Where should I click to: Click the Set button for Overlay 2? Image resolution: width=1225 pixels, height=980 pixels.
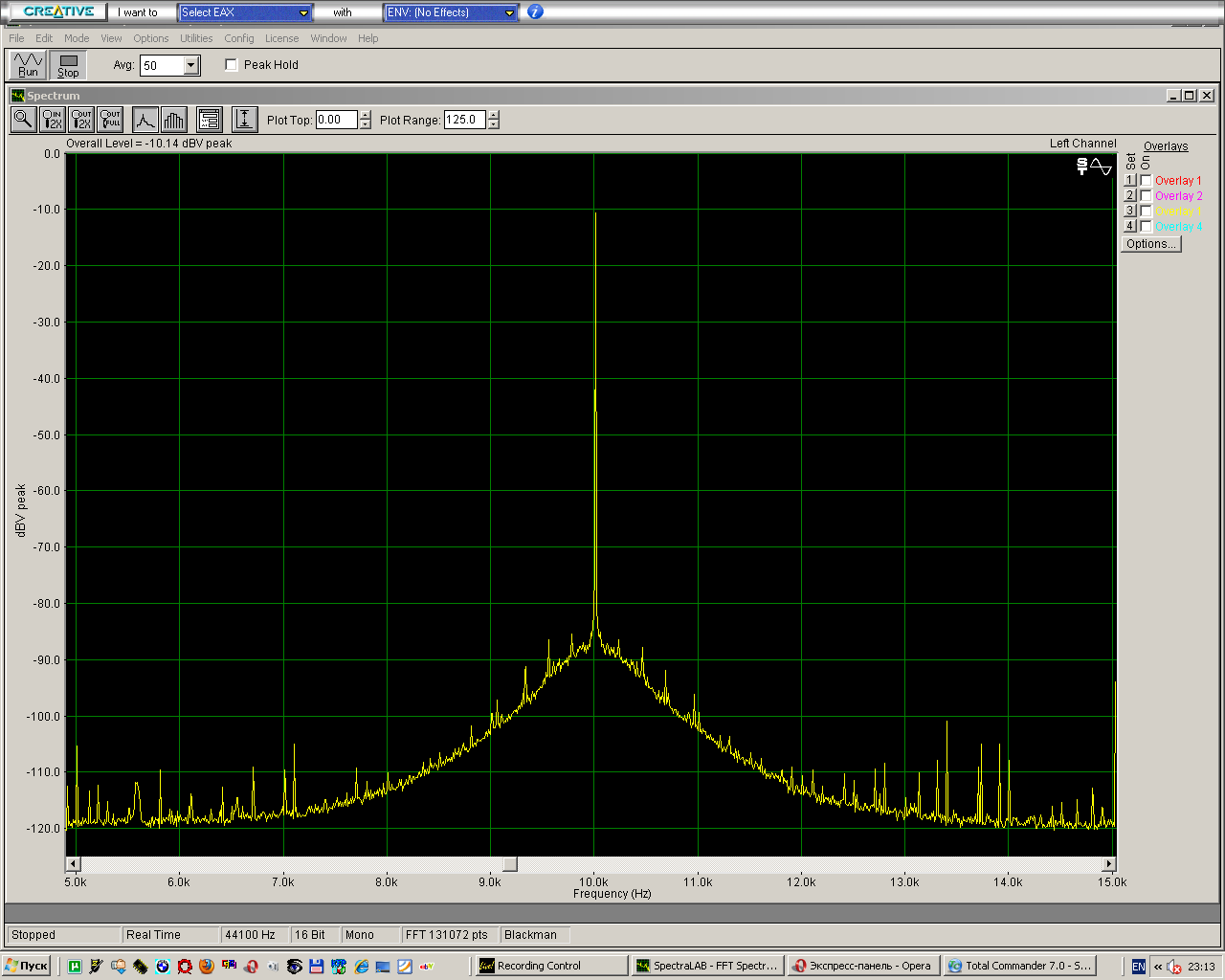click(1129, 196)
